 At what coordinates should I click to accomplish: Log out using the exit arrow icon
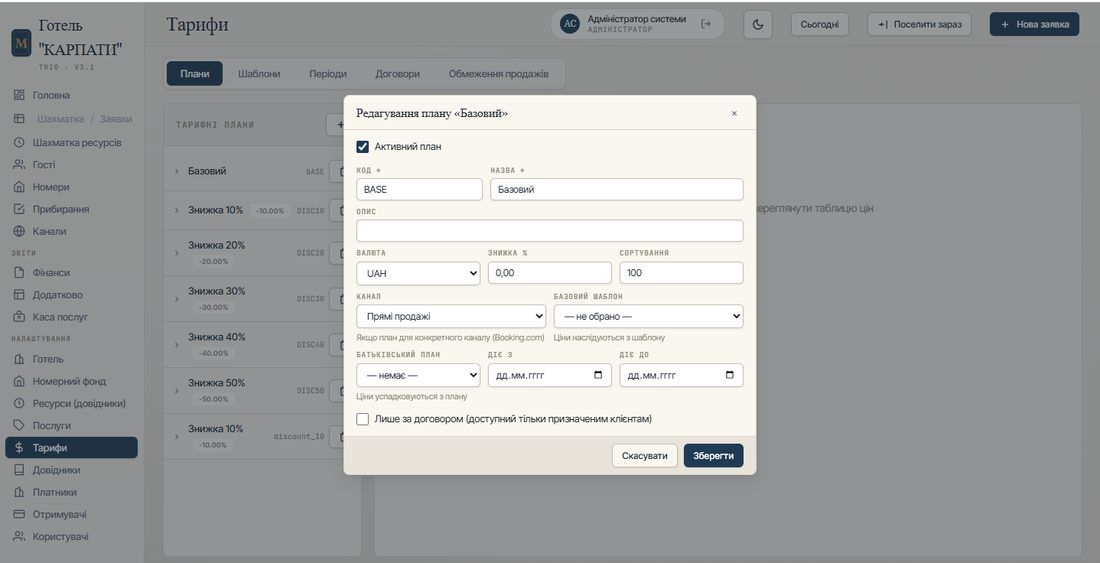706,24
